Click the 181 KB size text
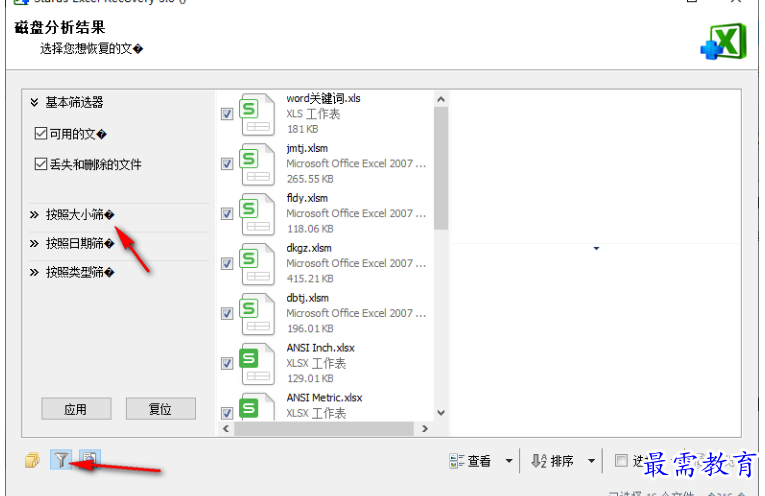Image resolution: width=765 pixels, height=496 pixels. click(302, 129)
